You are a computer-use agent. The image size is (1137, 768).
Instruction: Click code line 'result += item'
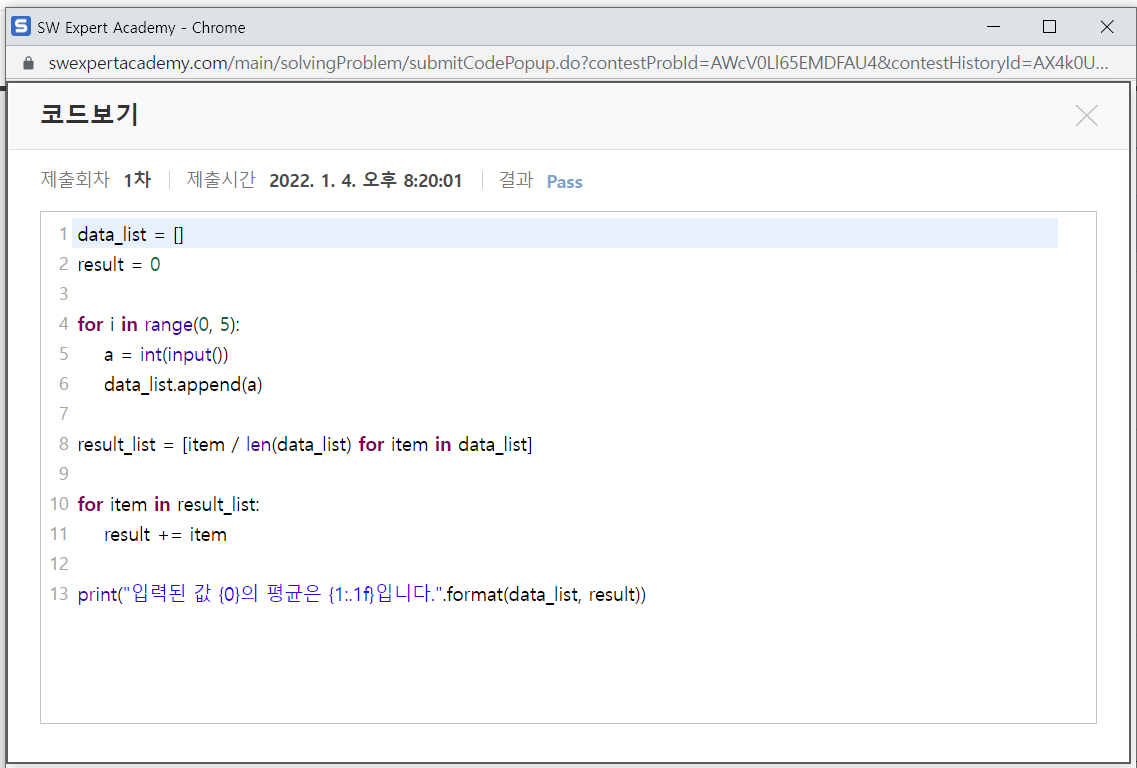point(165,534)
